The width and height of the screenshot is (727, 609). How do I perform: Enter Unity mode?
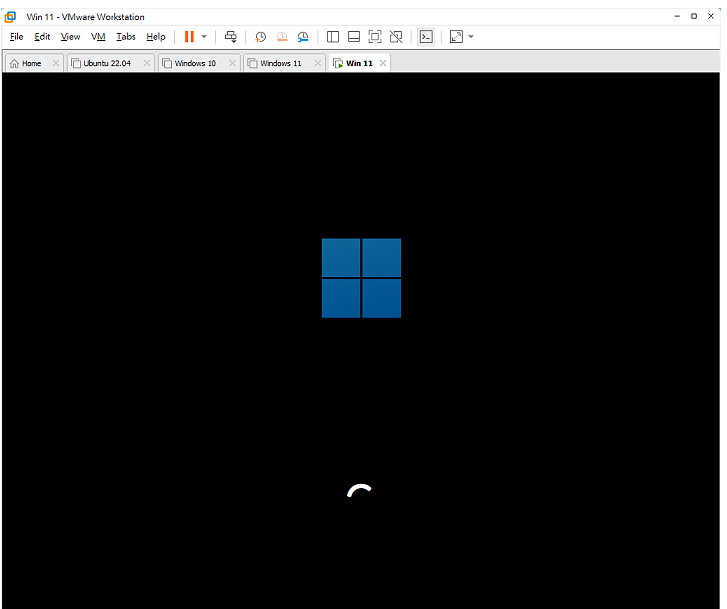click(396, 37)
